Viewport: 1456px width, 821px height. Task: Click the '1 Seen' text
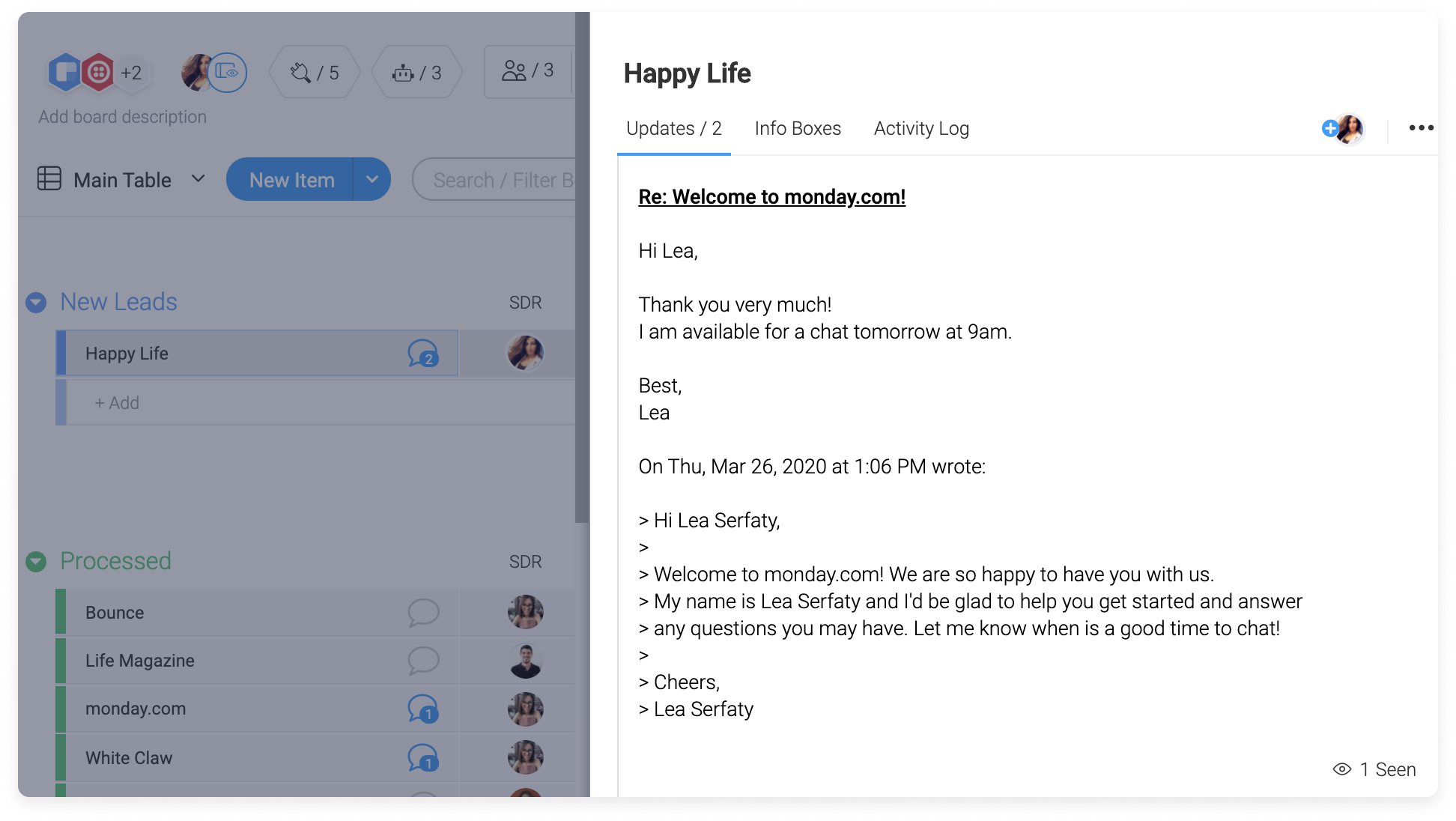[x=1388, y=769]
